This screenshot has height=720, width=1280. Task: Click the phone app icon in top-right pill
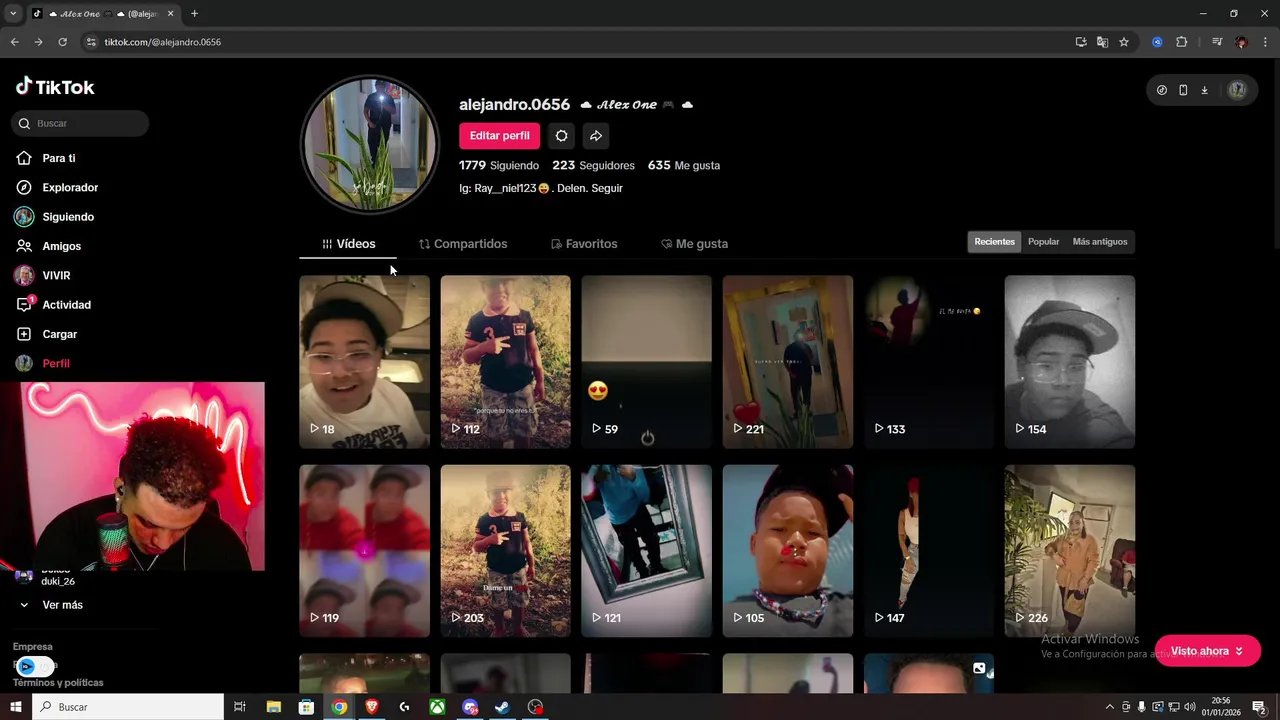[x=1183, y=90]
